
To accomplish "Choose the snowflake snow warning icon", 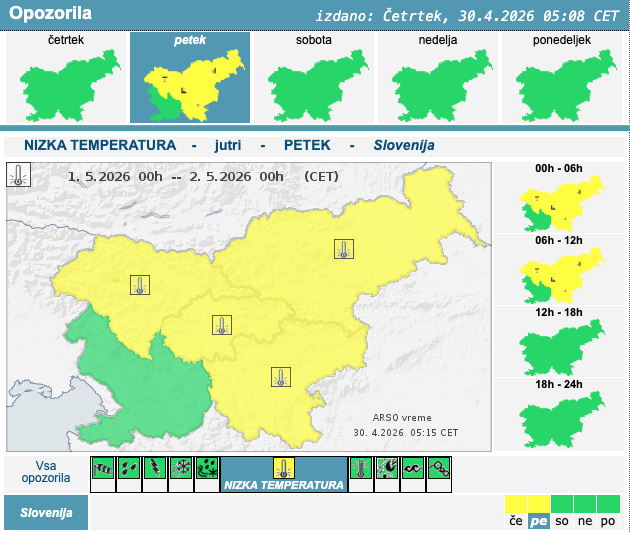I will (x=180, y=468).
